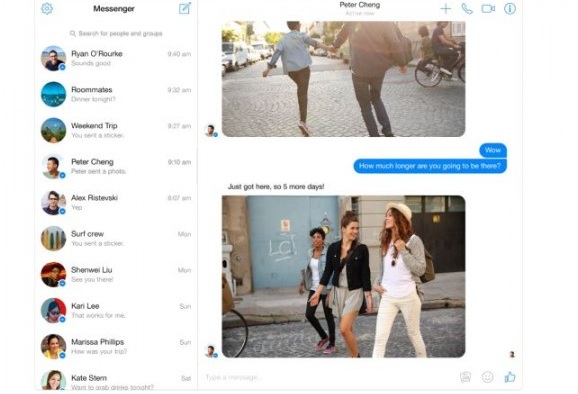
Task: Select the Weekend Trip conversation
Action: (x=116, y=130)
